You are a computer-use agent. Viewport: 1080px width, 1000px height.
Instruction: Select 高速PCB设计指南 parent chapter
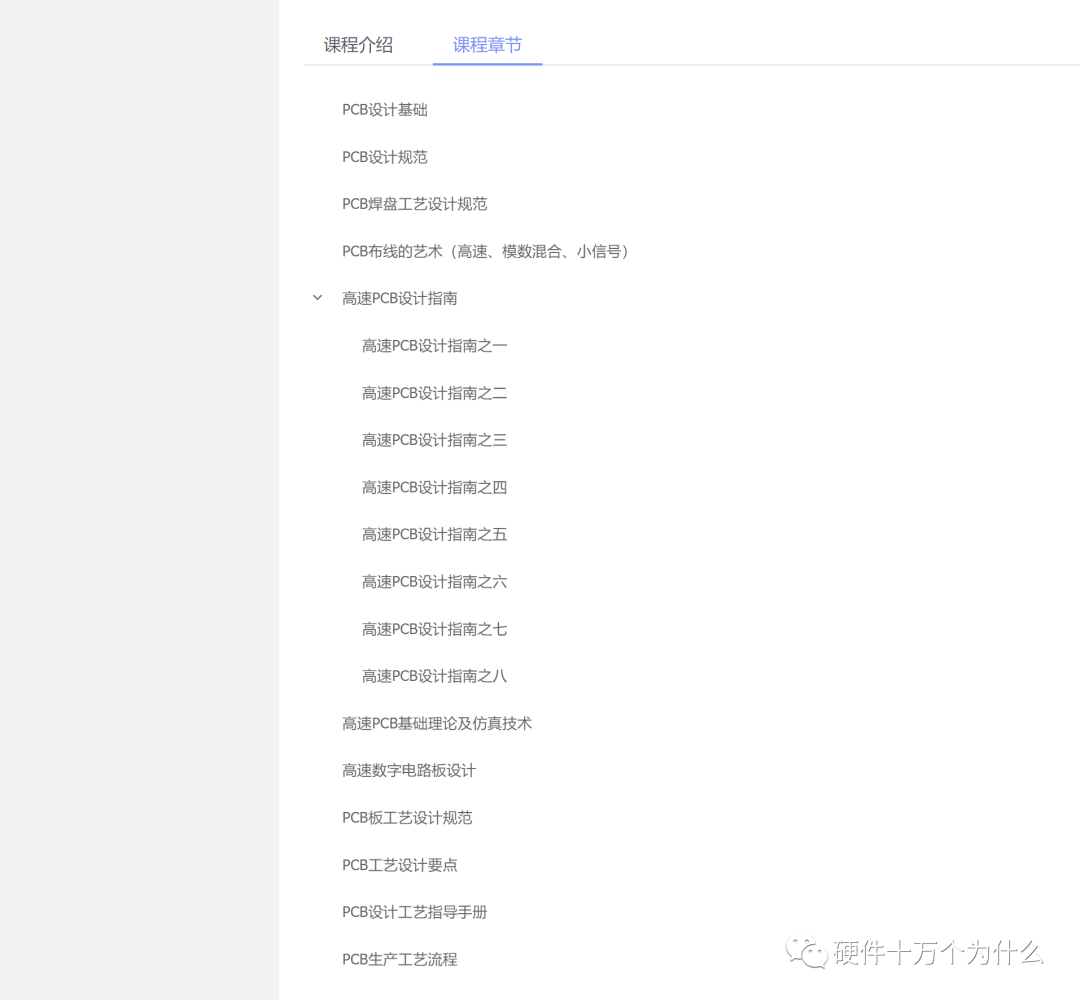[x=400, y=298]
